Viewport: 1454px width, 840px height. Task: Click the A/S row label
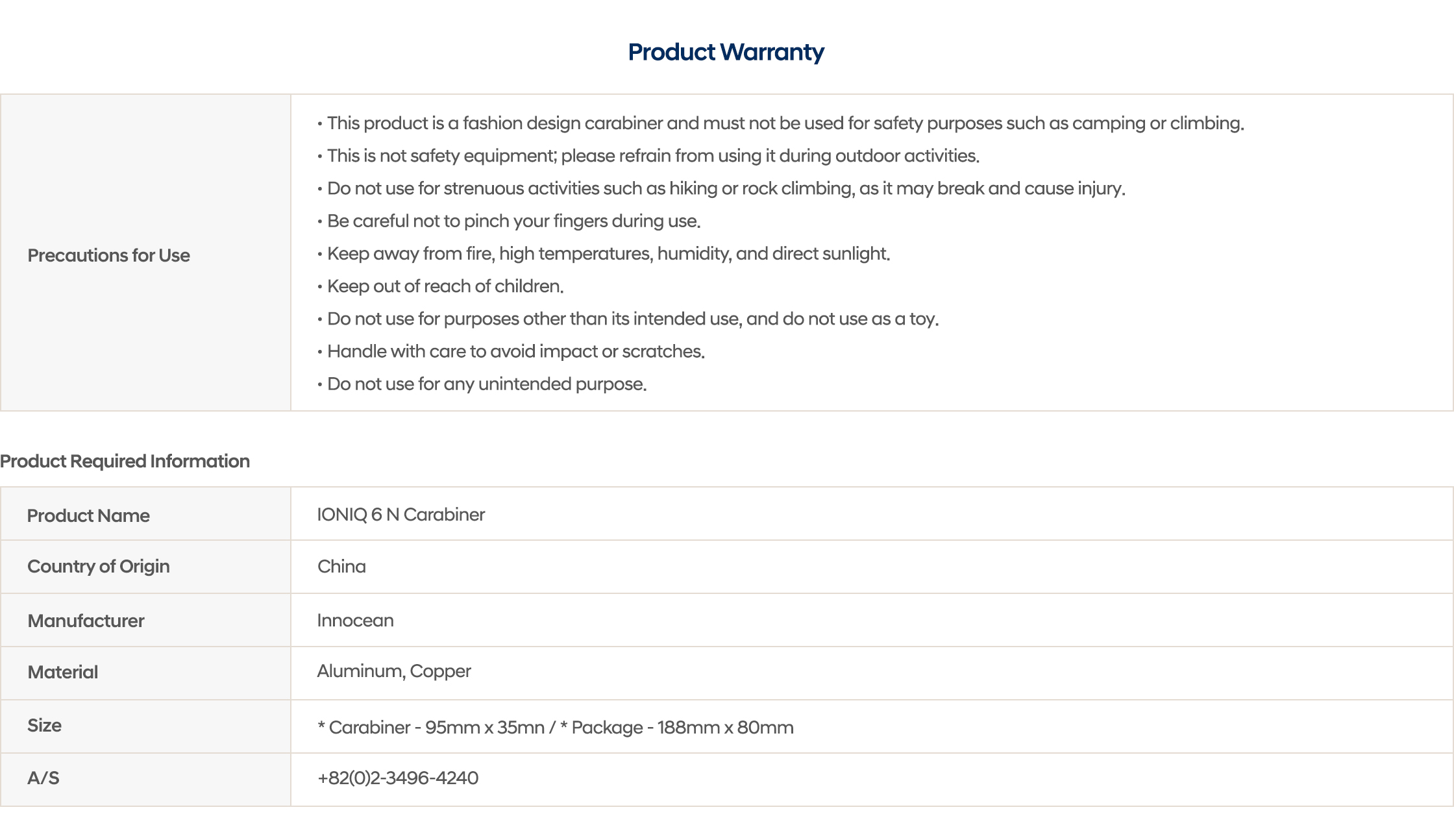(43, 778)
